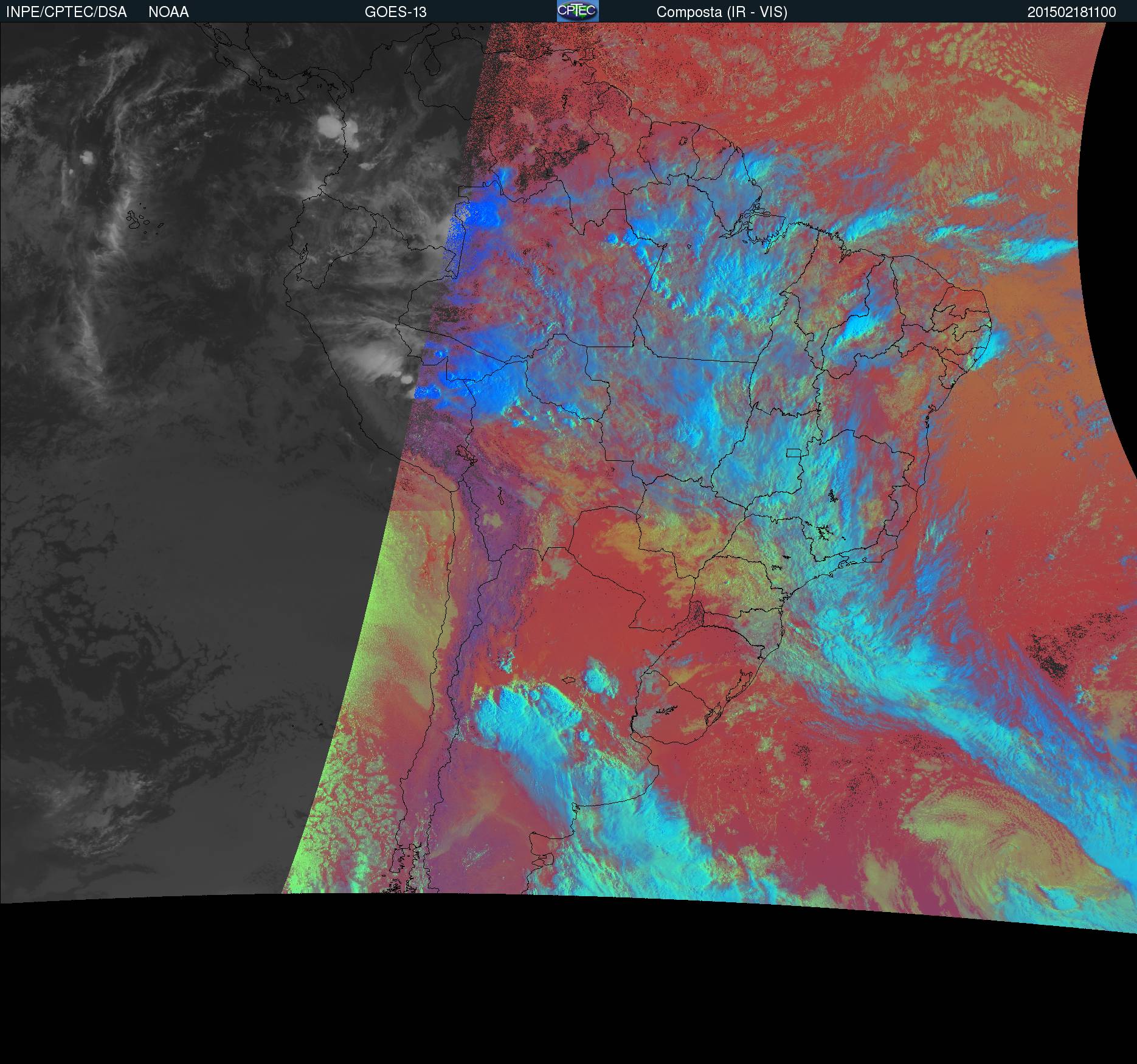Select the GOES-13 satellite label

396,12
